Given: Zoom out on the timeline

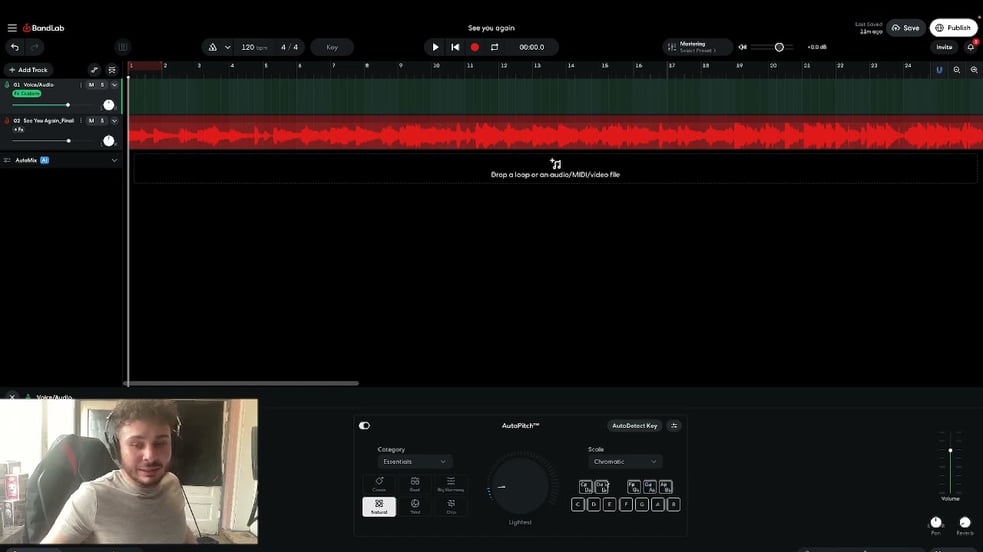Looking at the screenshot, I should point(974,70).
